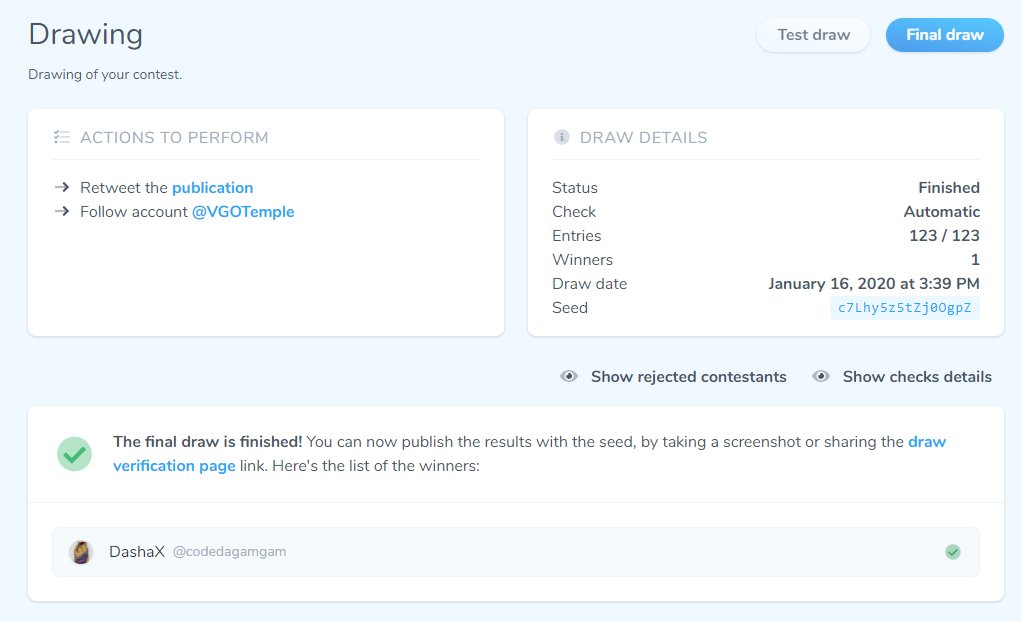1021x622 pixels.
Task: Click the large green success checkmark icon
Action: click(74, 454)
